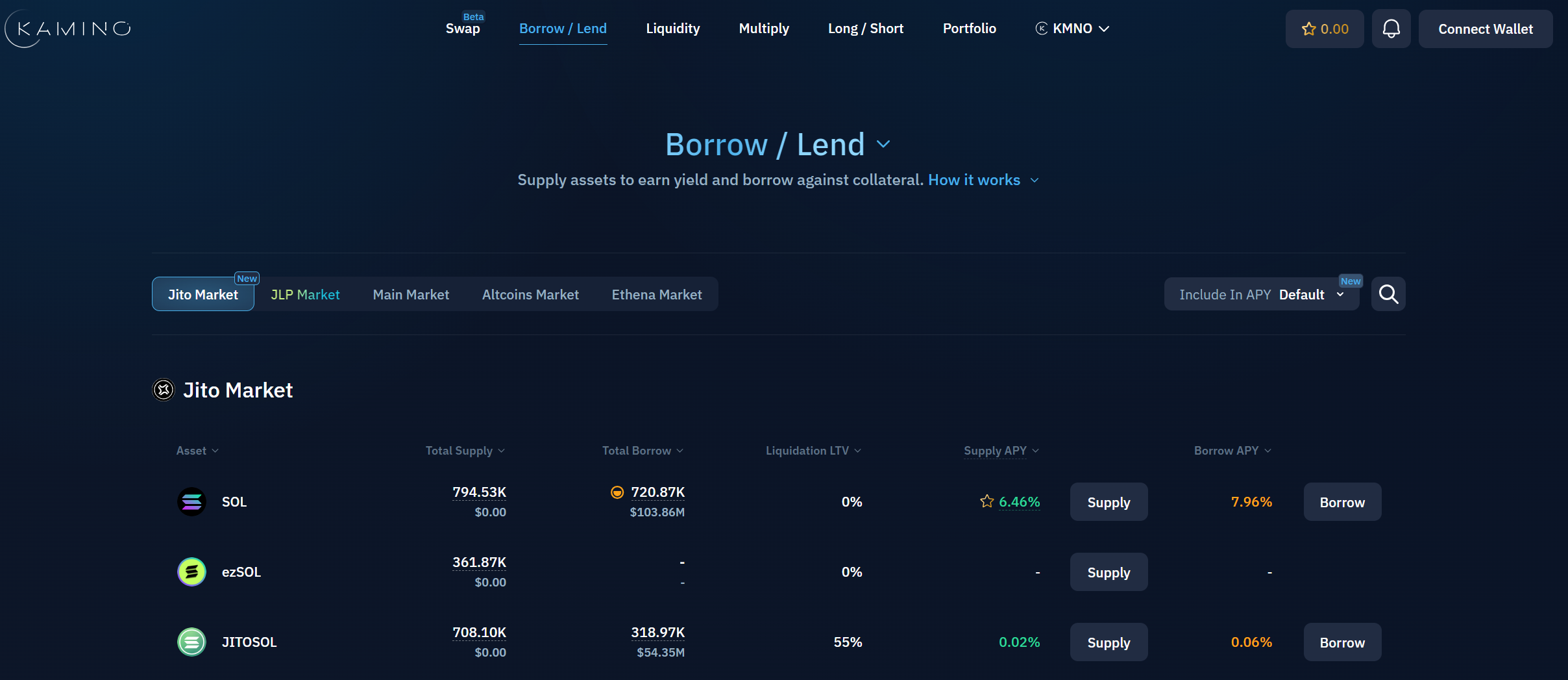Image resolution: width=1568 pixels, height=680 pixels.
Task: Open the Long / Short page
Action: [866, 29]
